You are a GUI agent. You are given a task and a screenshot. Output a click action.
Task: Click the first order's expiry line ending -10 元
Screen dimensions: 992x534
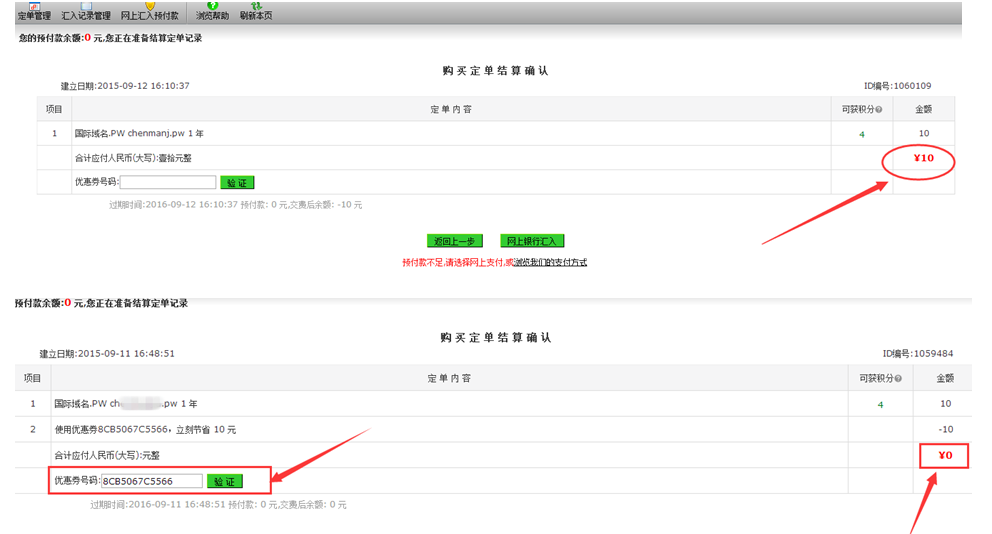coord(235,205)
